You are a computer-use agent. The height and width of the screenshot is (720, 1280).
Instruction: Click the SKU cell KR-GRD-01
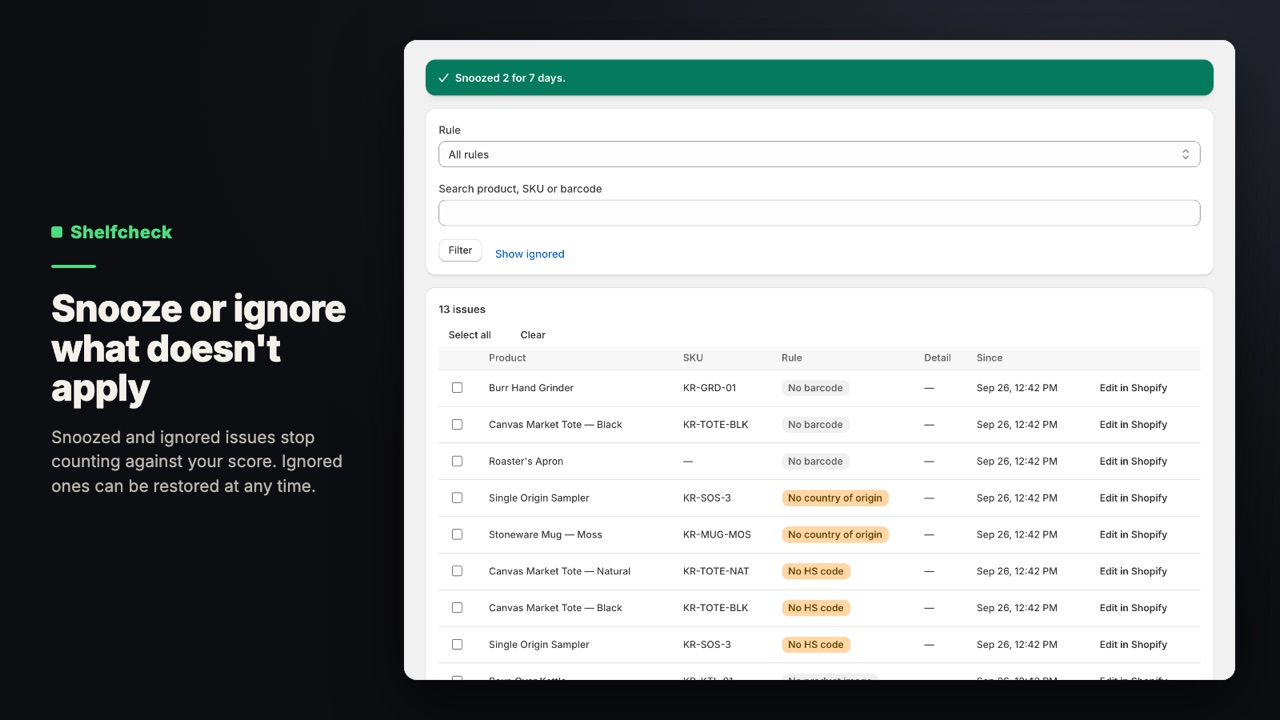click(x=709, y=388)
